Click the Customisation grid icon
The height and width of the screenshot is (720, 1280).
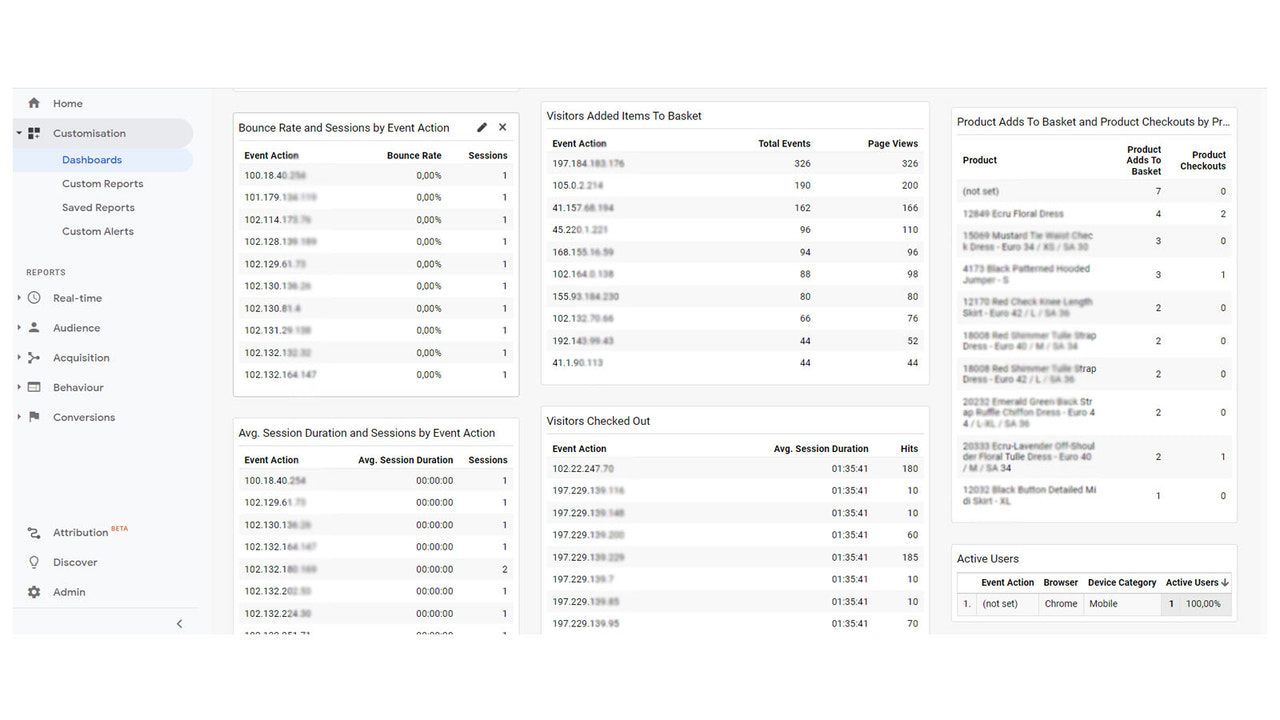click(x=34, y=133)
